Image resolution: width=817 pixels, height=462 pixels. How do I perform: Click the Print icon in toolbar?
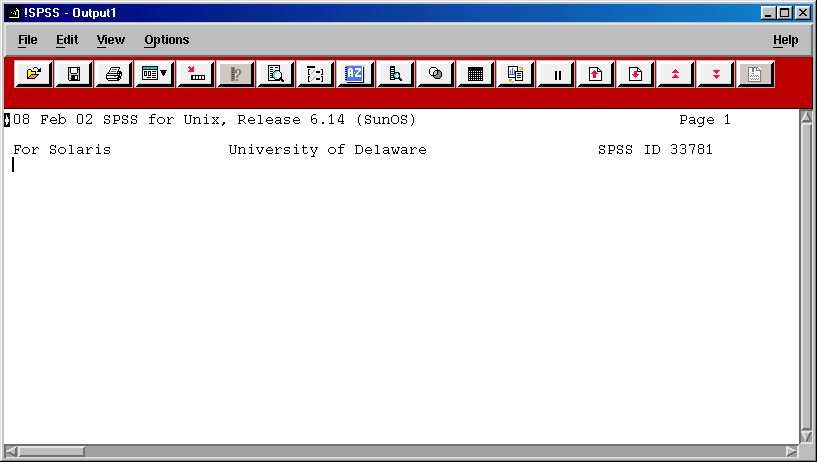pos(114,74)
